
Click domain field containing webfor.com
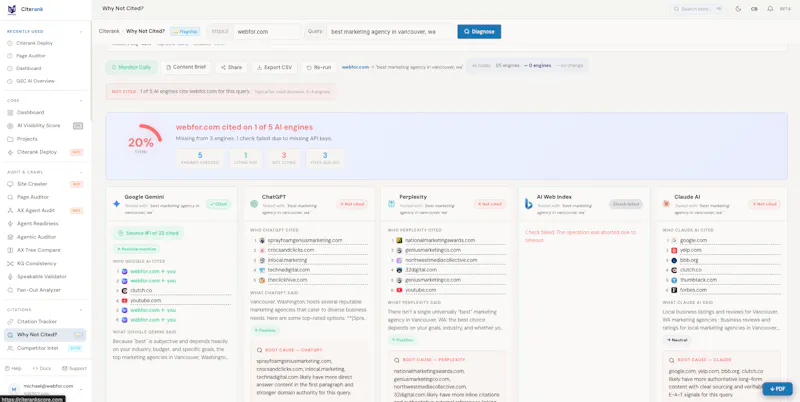point(267,32)
